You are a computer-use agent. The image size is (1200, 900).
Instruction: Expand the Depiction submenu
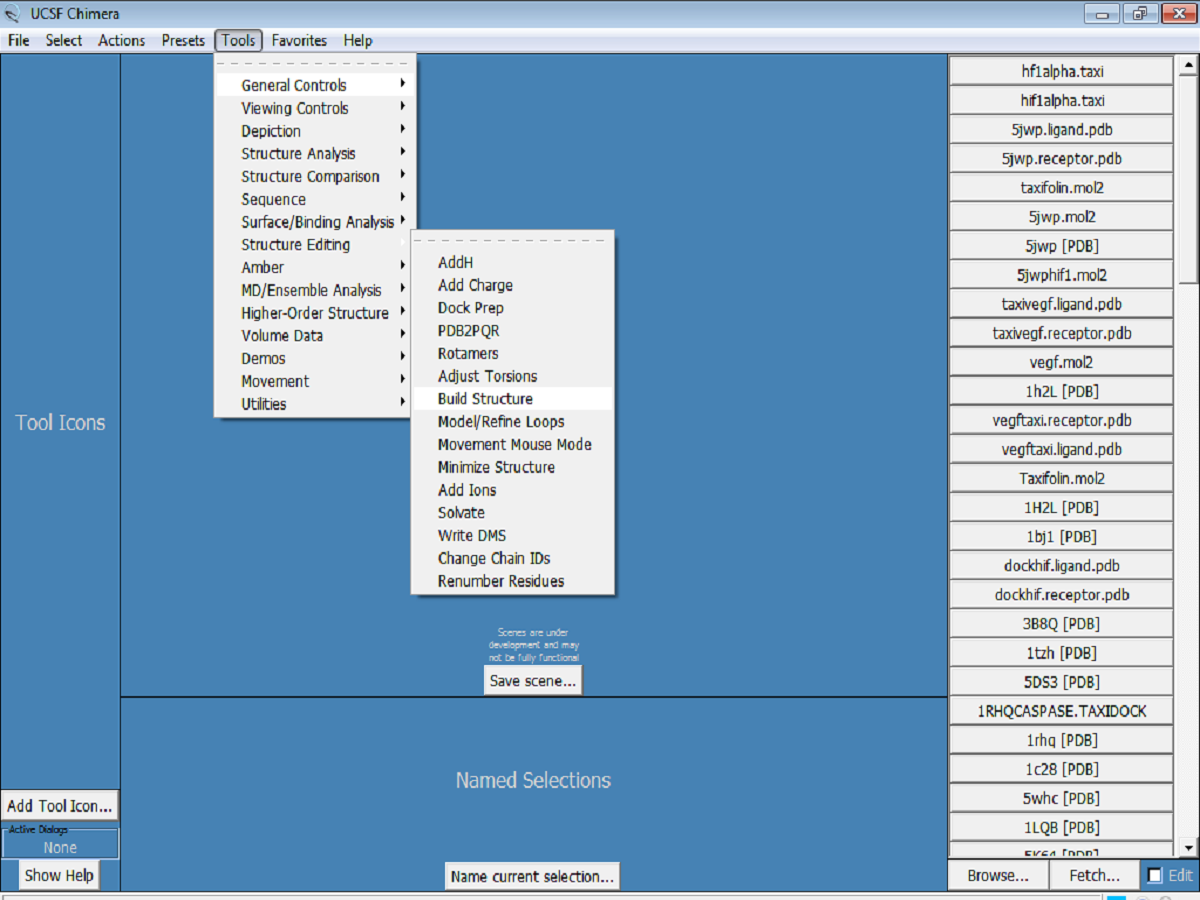315,131
